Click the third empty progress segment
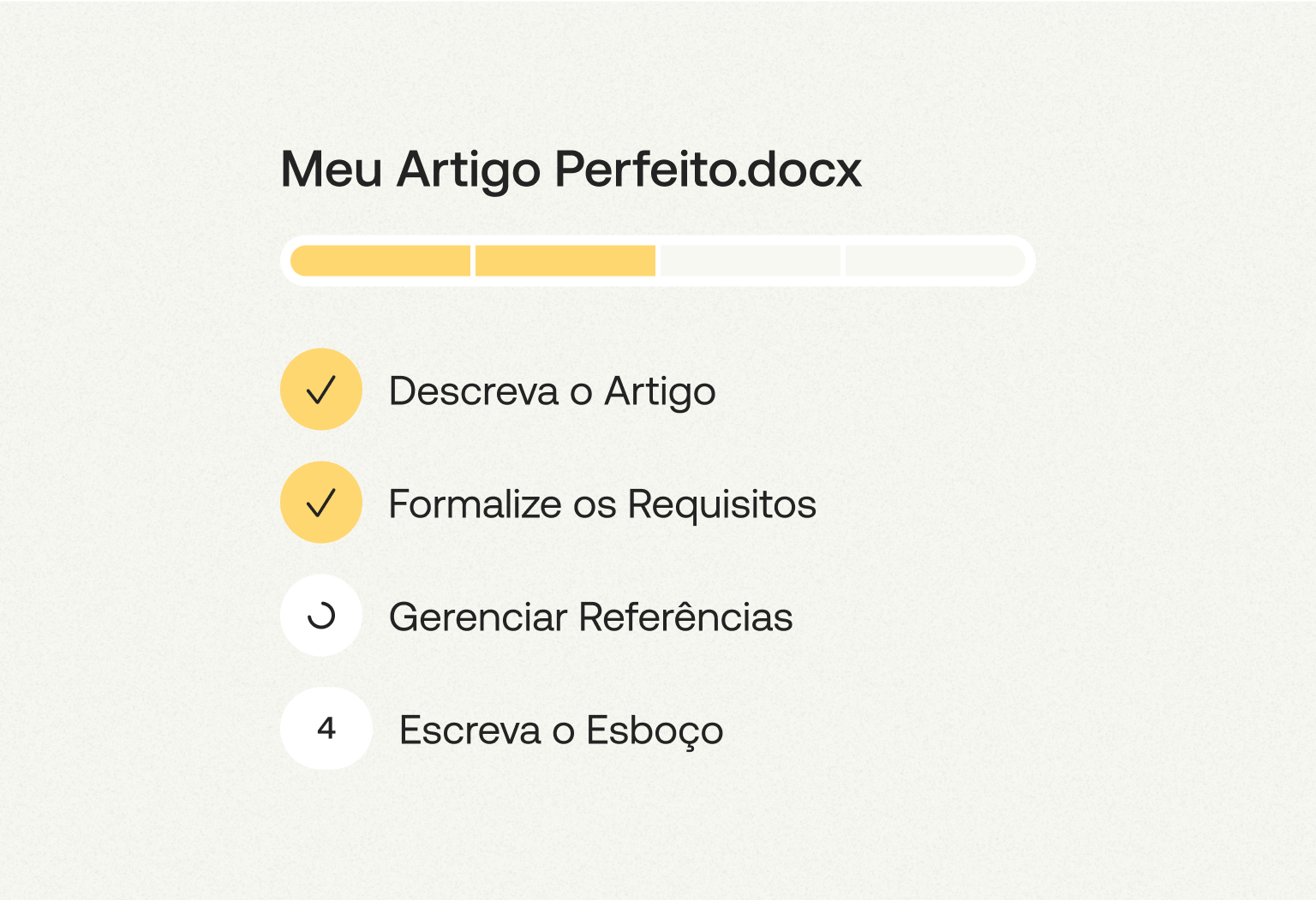This screenshot has width=1316, height=900. pyautogui.click(x=751, y=260)
